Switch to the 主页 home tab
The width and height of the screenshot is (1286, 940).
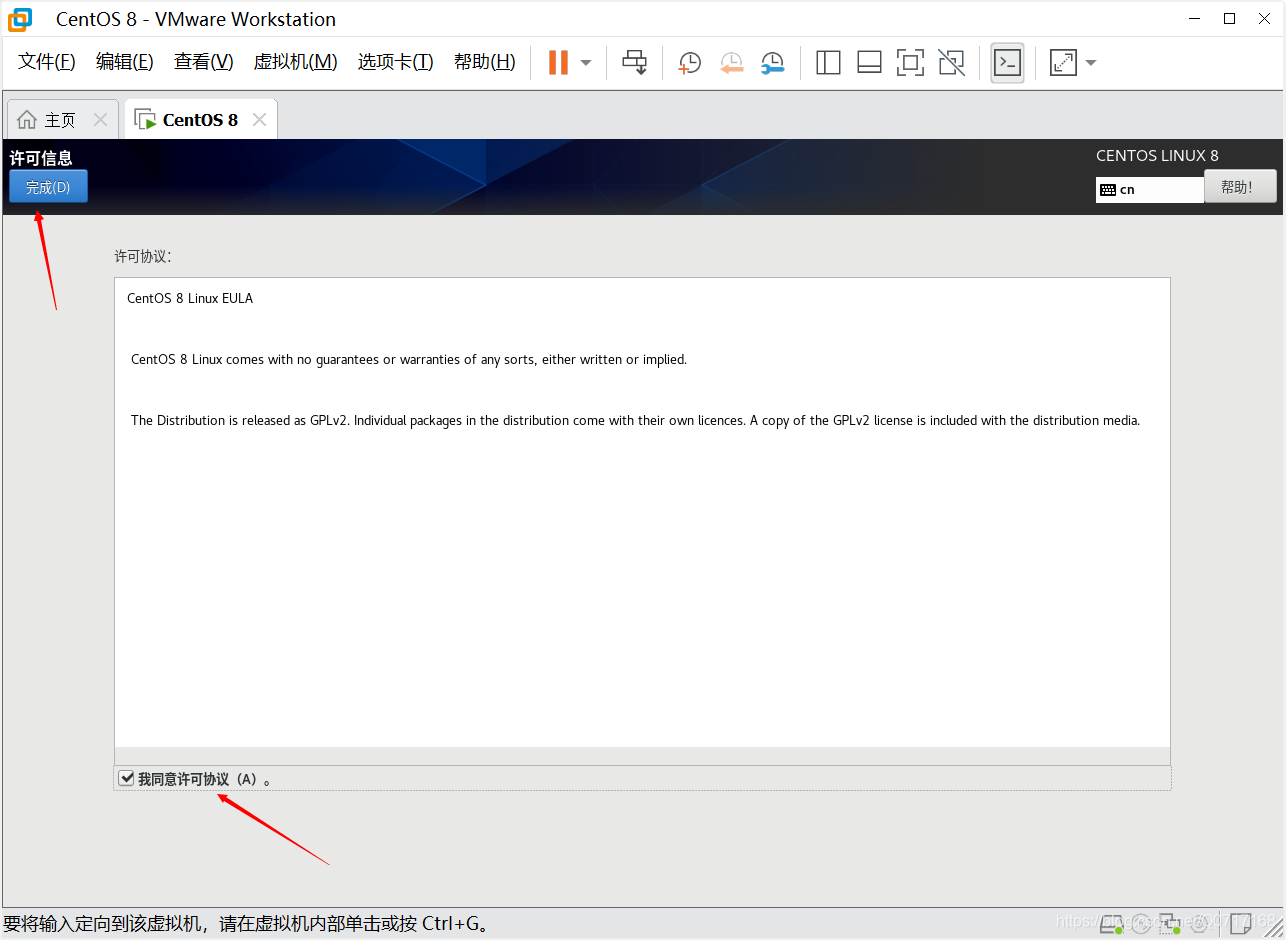pos(60,120)
